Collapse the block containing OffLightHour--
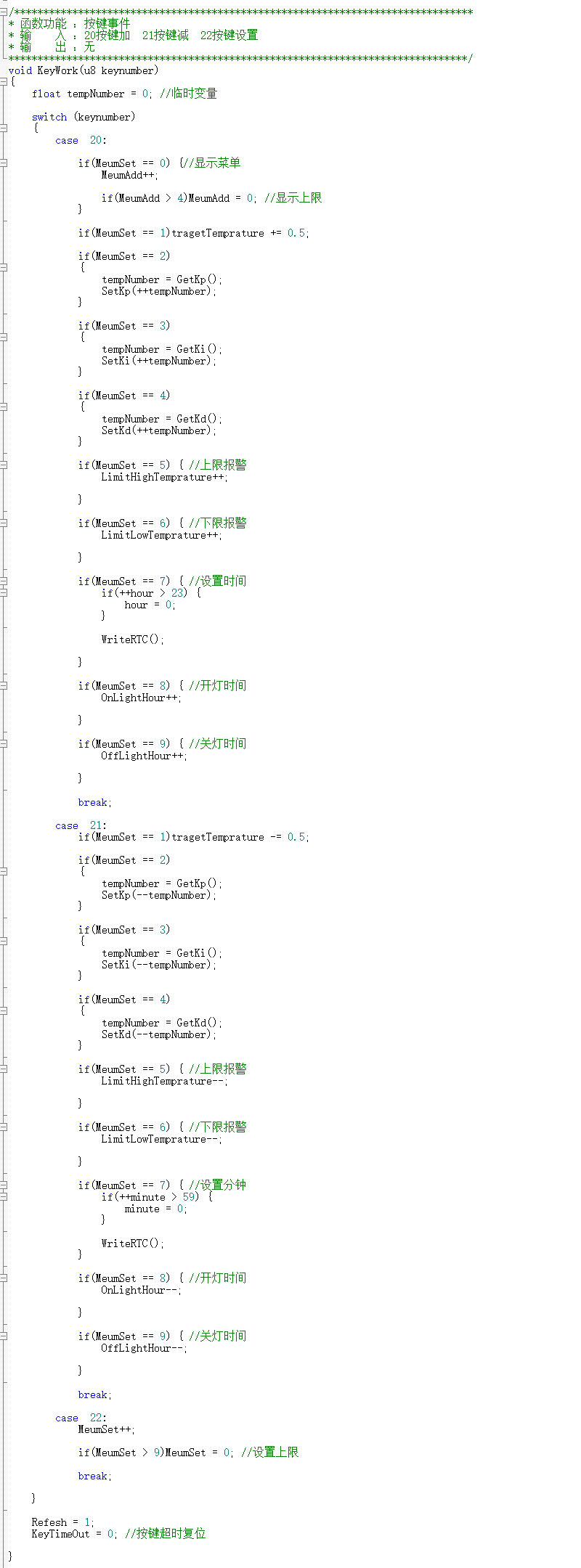Viewport: 581px width, 1568px height. (4, 1336)
